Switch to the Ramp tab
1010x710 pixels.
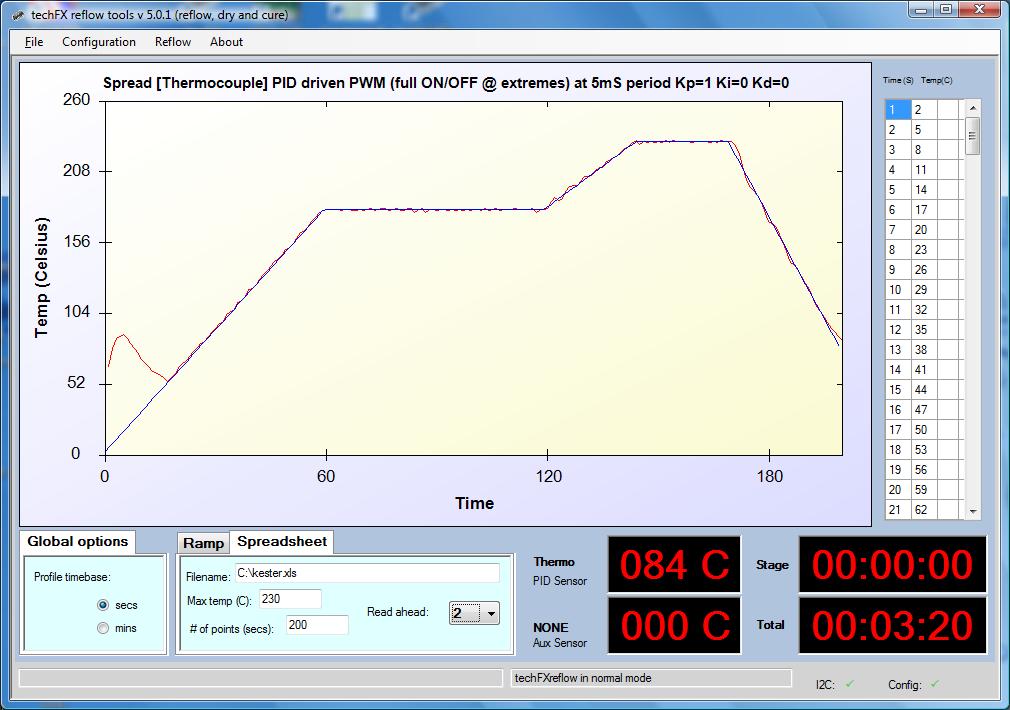point(203,543)
